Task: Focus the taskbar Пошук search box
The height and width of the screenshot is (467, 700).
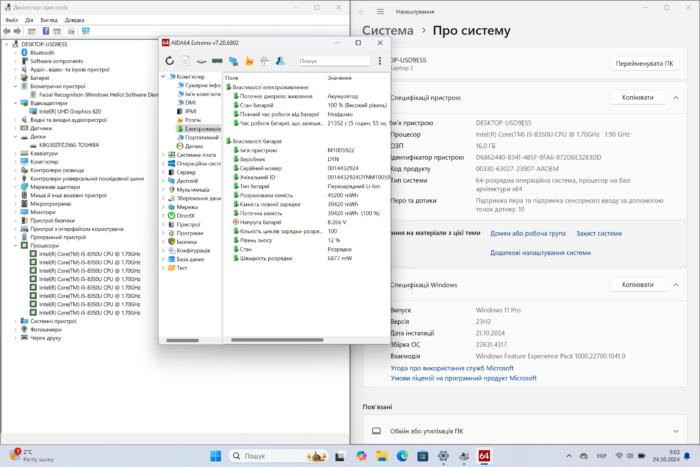Action: 279,456
